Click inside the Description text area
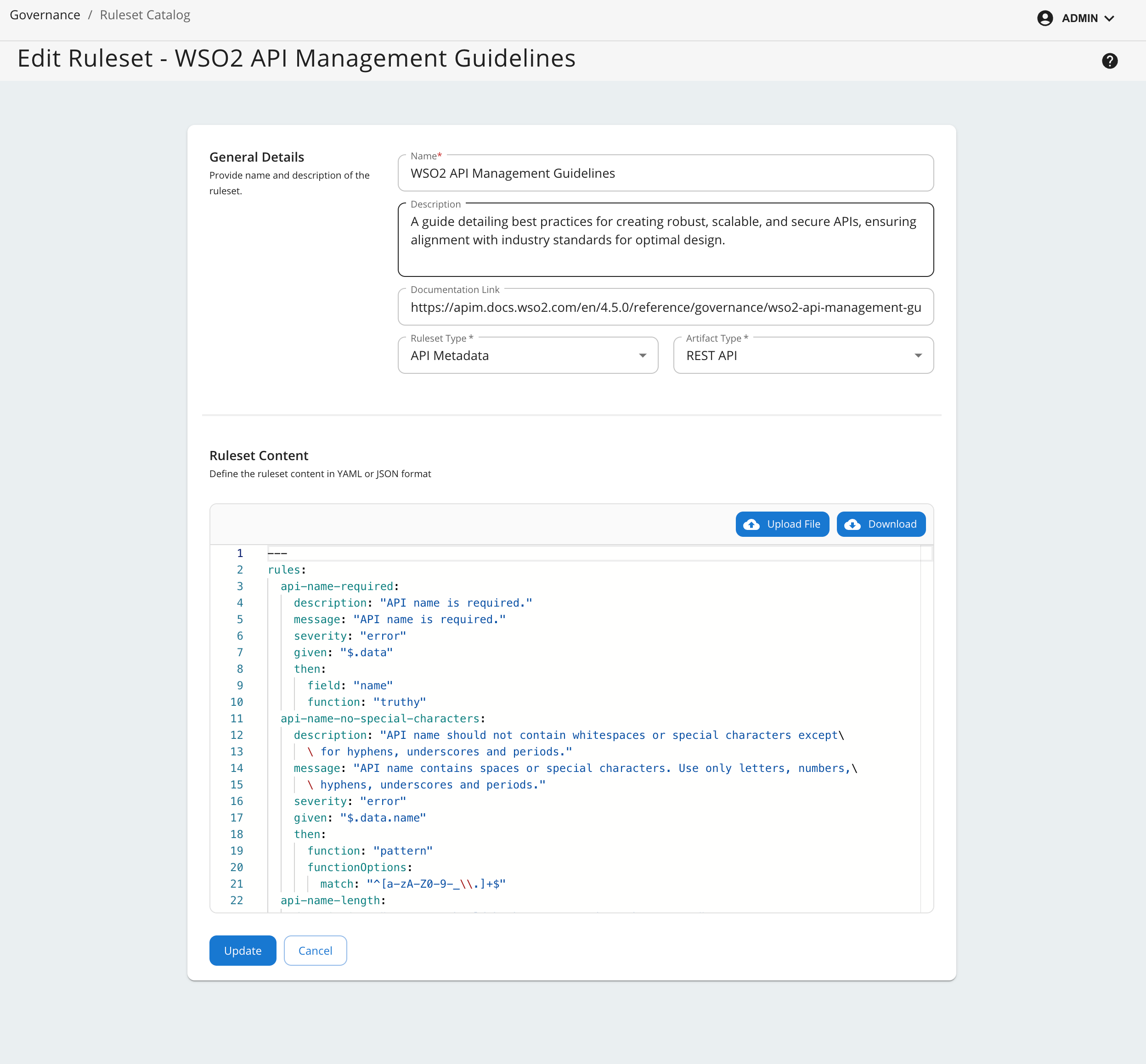The image size is (1146, 1064). (665, 240)
